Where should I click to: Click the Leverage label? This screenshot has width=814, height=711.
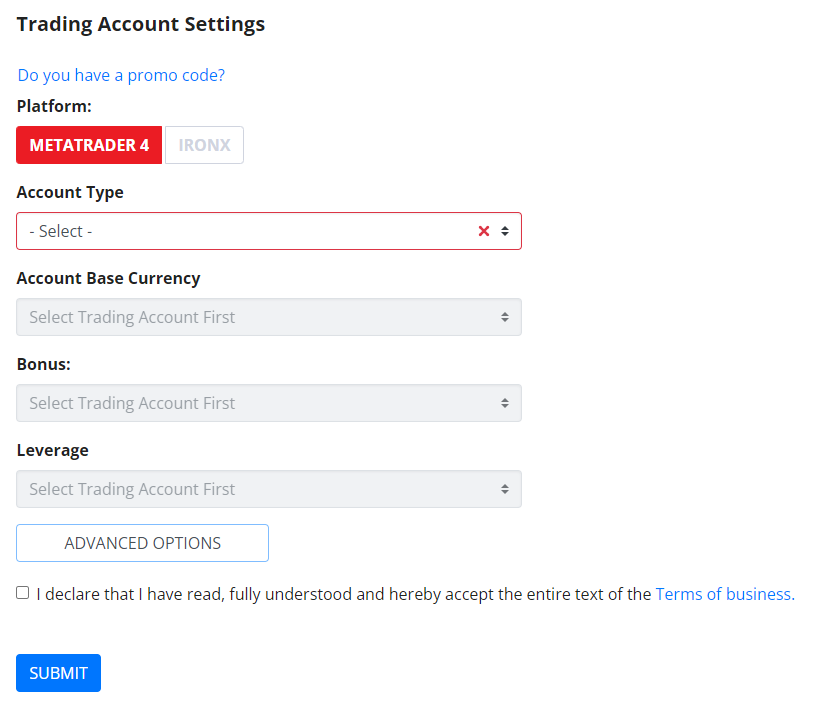[52, 450]
